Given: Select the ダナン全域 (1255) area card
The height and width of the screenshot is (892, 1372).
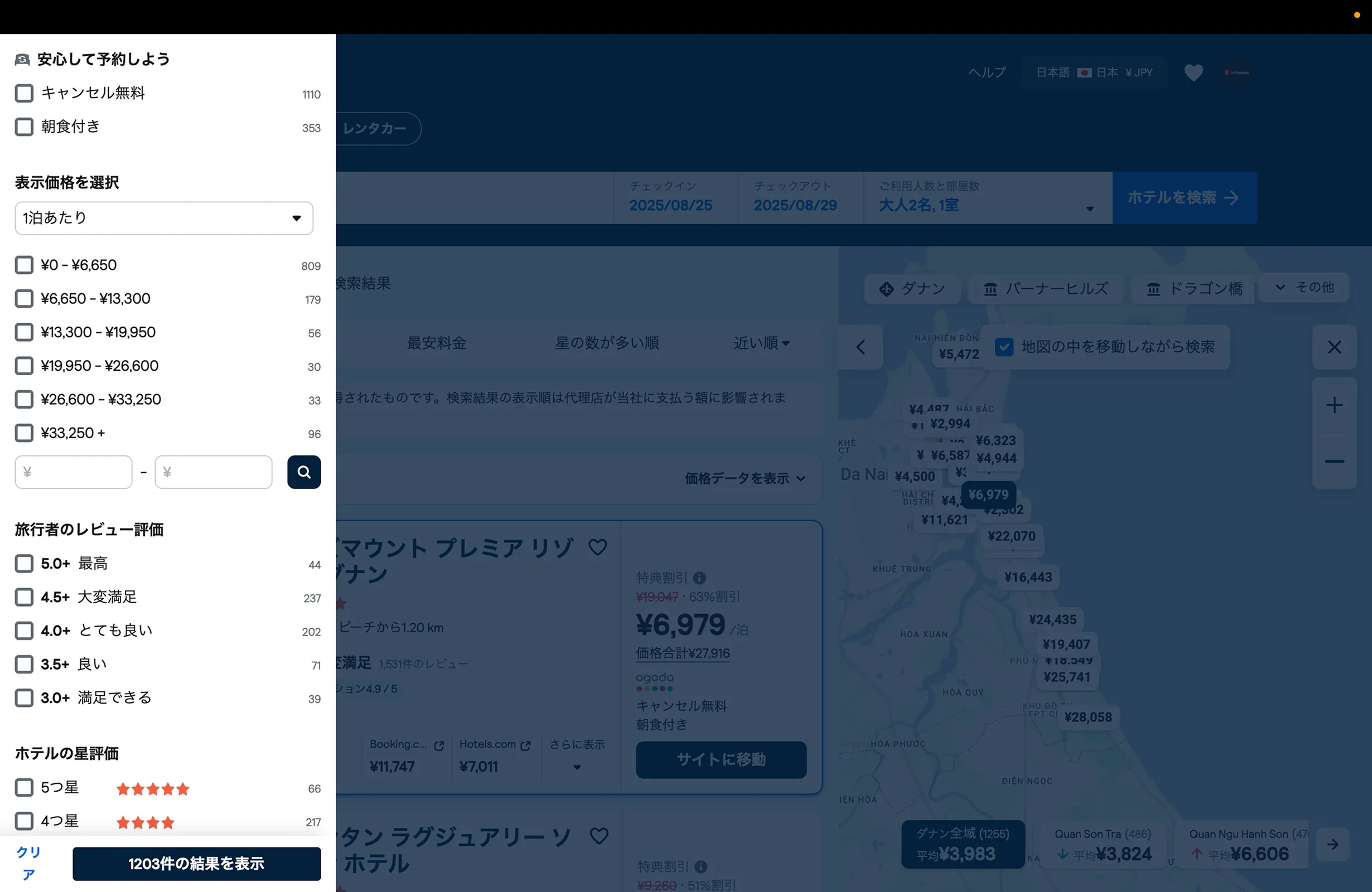Looking at the screenshot, I should 963,844.
